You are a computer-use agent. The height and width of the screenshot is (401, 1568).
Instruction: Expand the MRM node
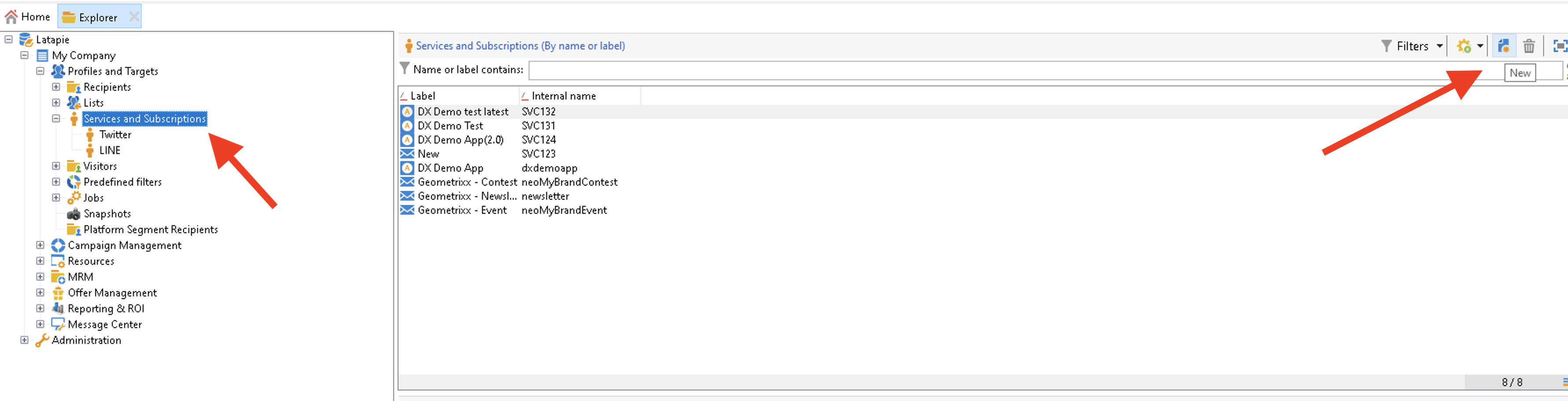coord(40,277)
